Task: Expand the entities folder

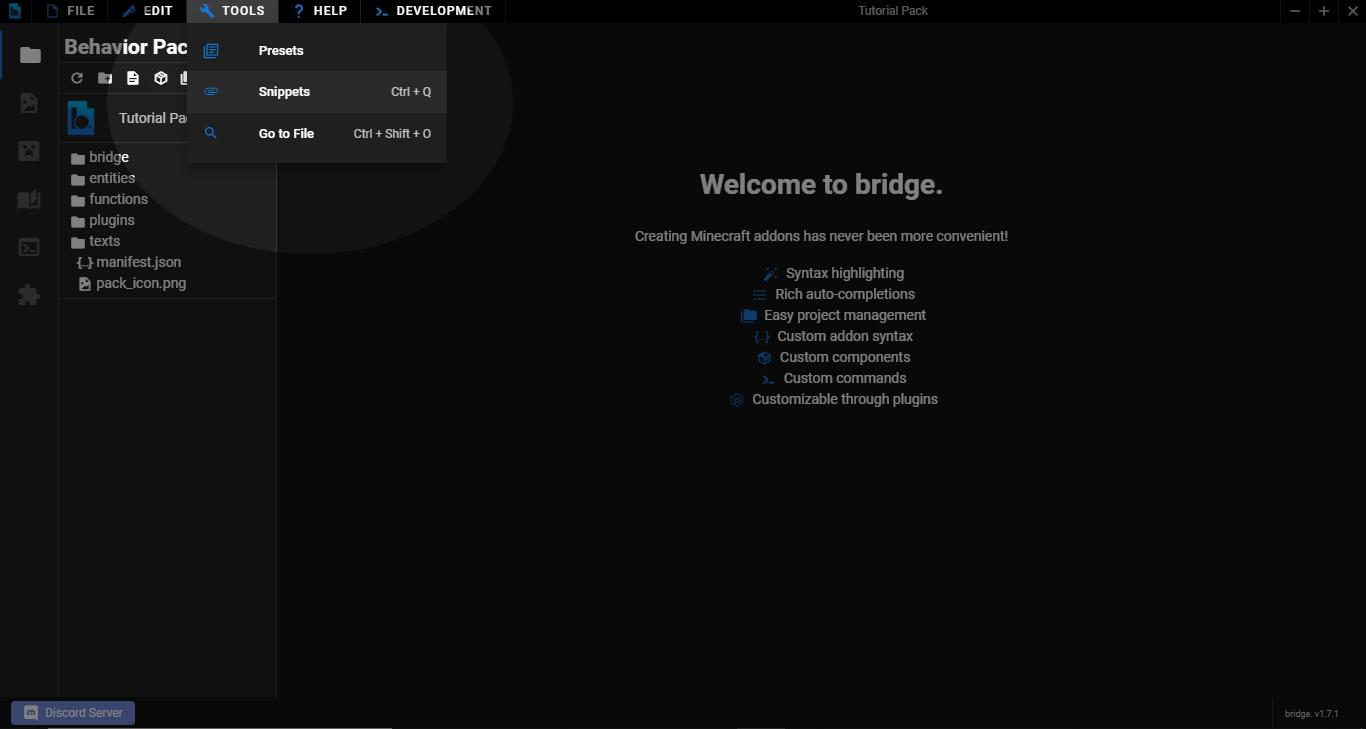Action: 103,178
